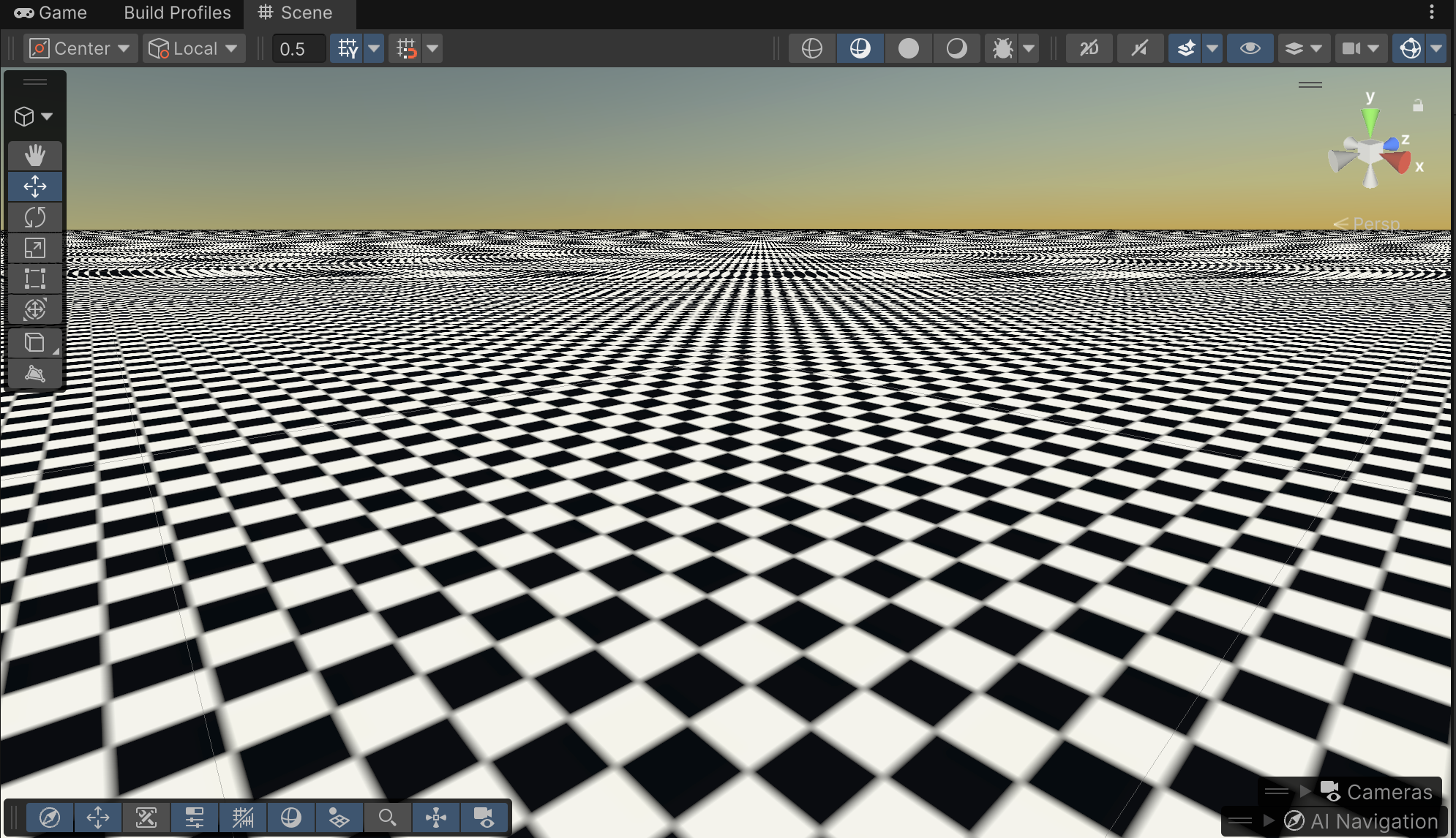Switch to Unlit solid circle draw mode
Image resolution: width=1456 pixels, height=838 pixels.
tap(908, 48)
